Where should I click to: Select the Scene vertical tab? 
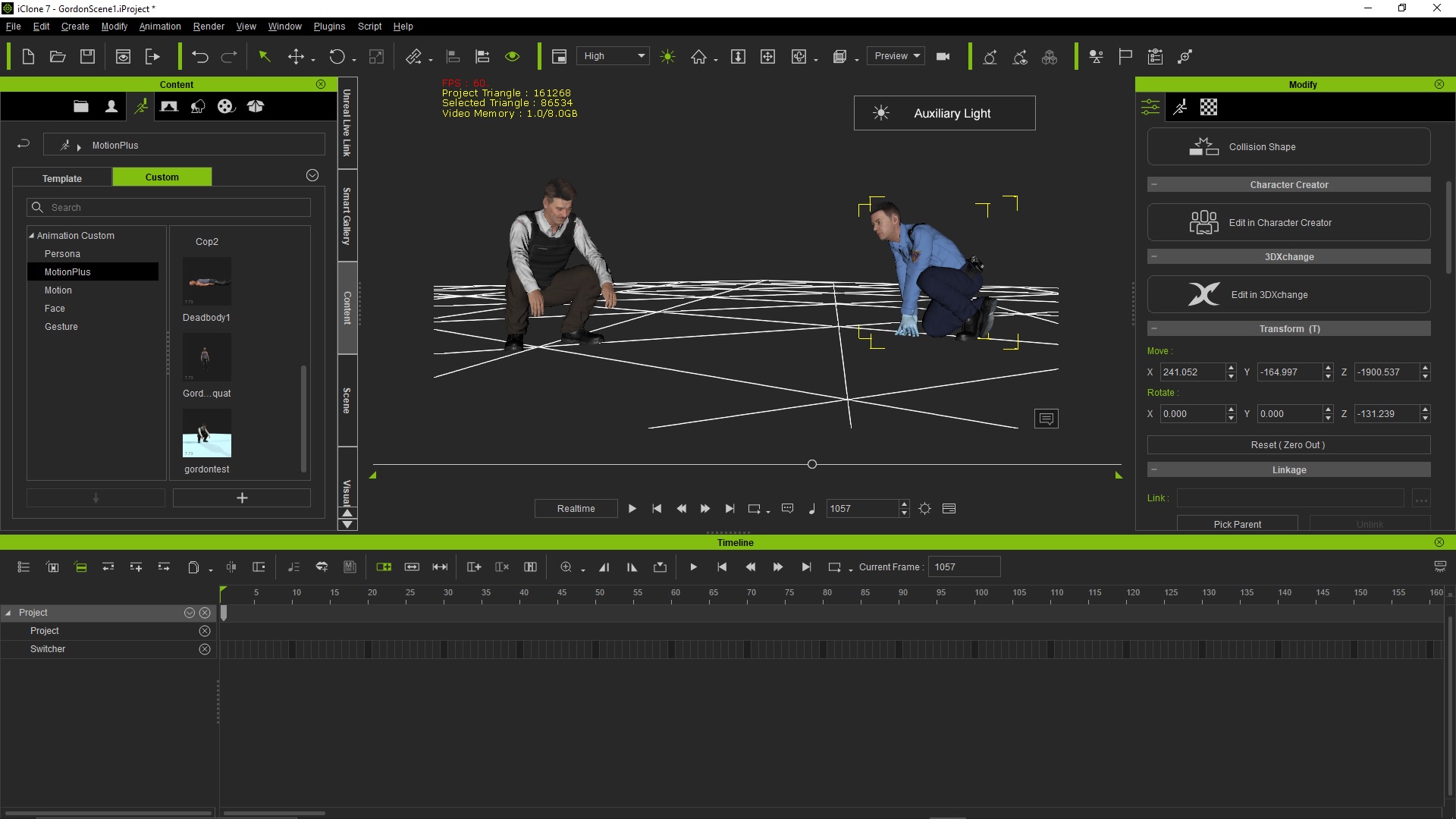347,400
